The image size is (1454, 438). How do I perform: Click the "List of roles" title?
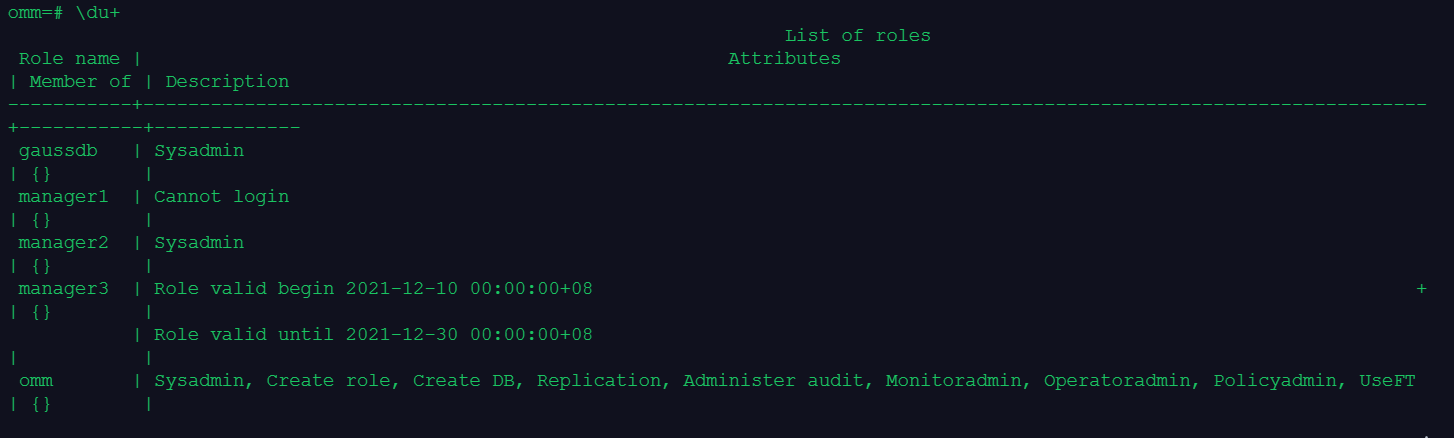pyautogui.click(x=857, y=36)
